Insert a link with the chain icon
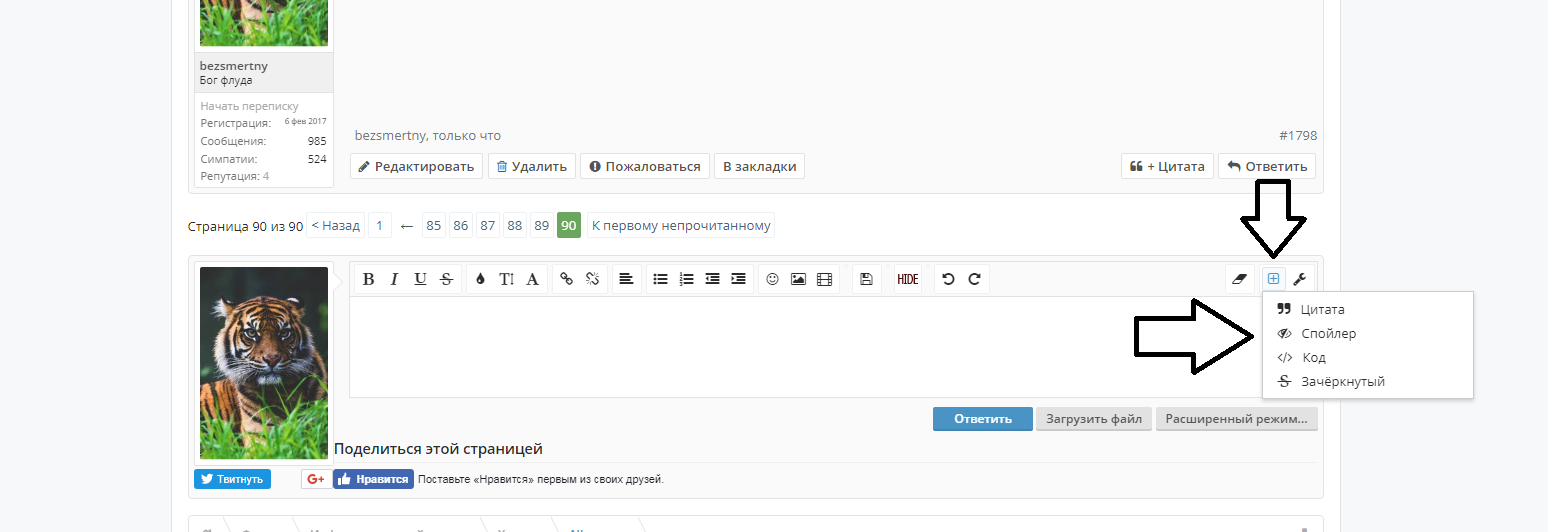The height and width of the screenshot is (532, 1548). pyautogui.click(x=566, y=280)
